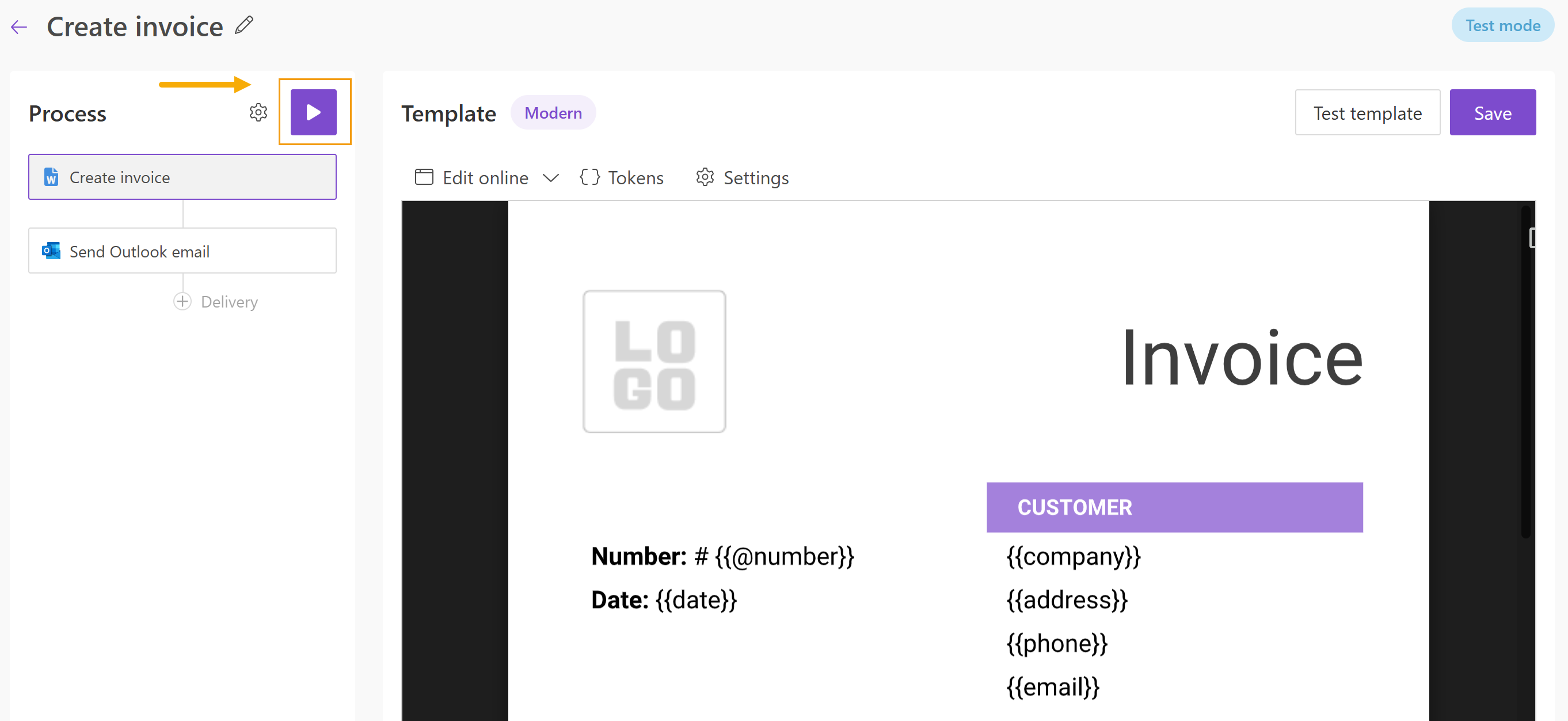Screen dimensions: 1568x721
Task: Click the purple CUSTOMER header bar
Action: point(1174,507)
